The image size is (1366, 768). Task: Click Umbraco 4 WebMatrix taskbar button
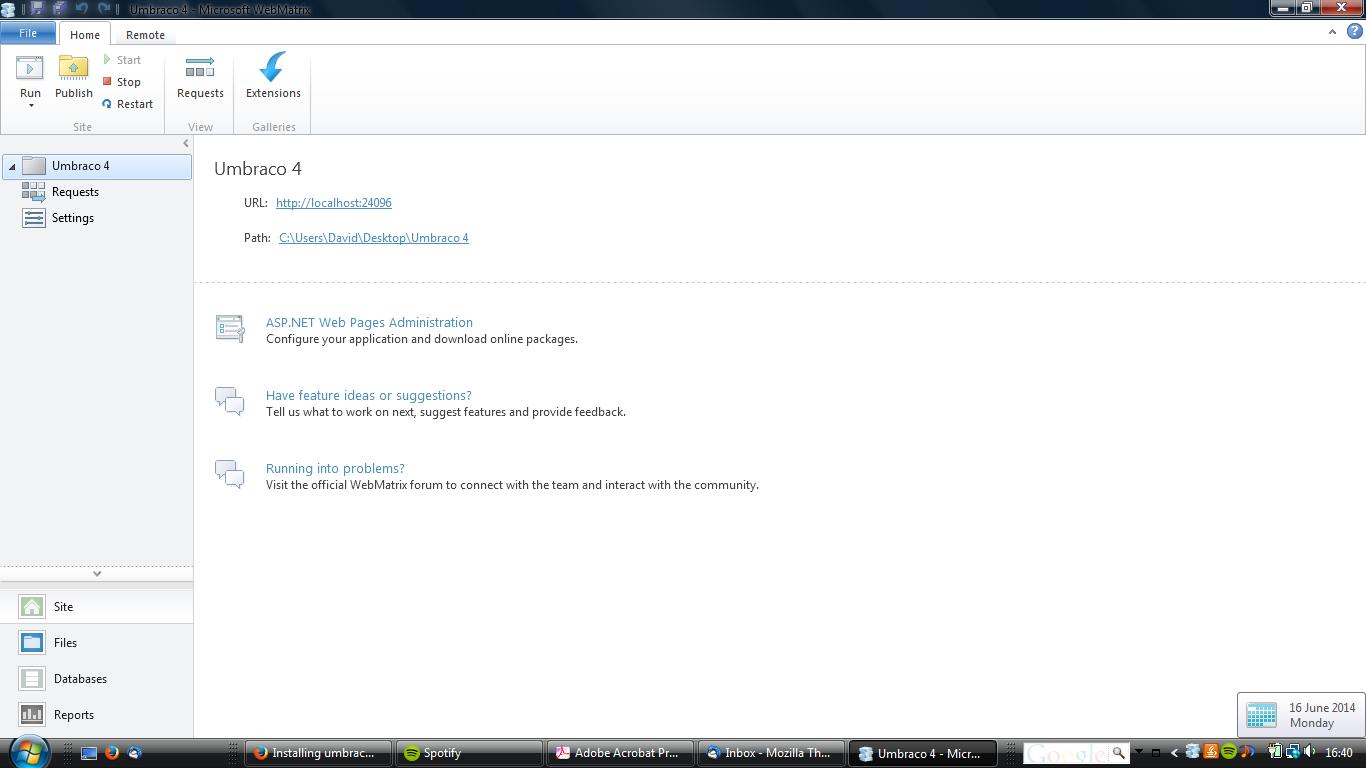point(923,753)
